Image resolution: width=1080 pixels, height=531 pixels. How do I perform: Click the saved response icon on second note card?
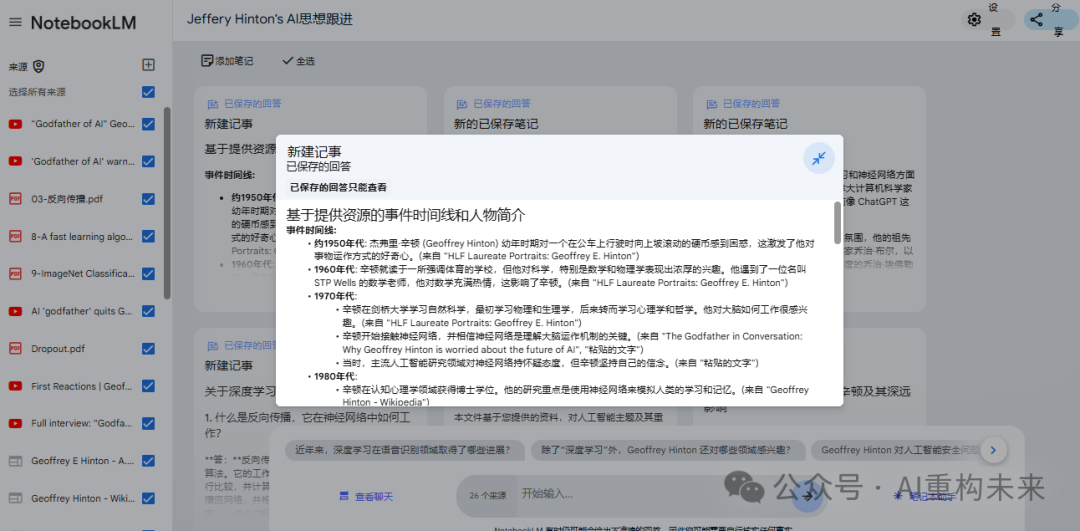462,104
